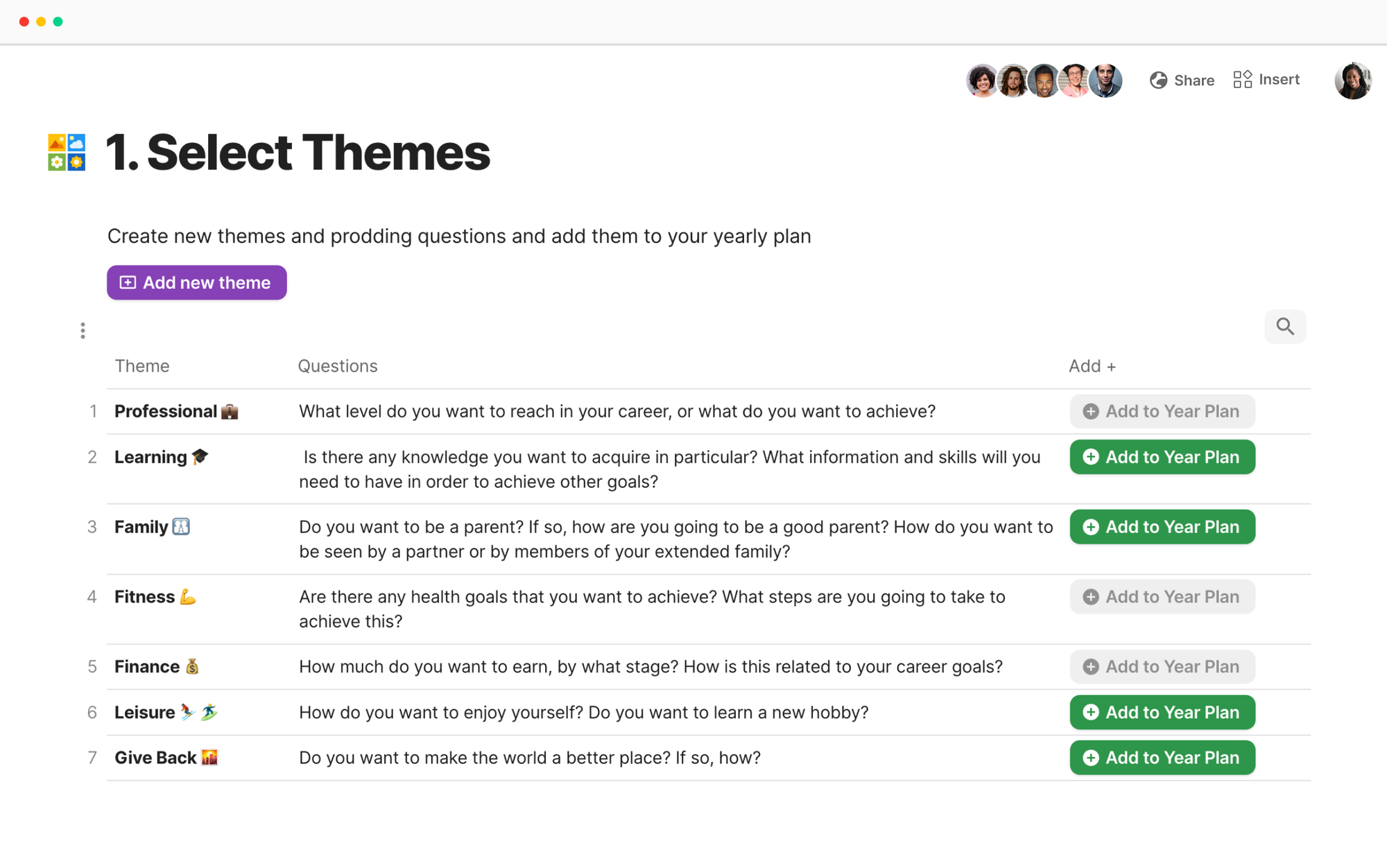Image resolution: width=1387 pixels, height=868 pixels.
Task: Click the colorful page icon beside title
Action: [67, 153]
